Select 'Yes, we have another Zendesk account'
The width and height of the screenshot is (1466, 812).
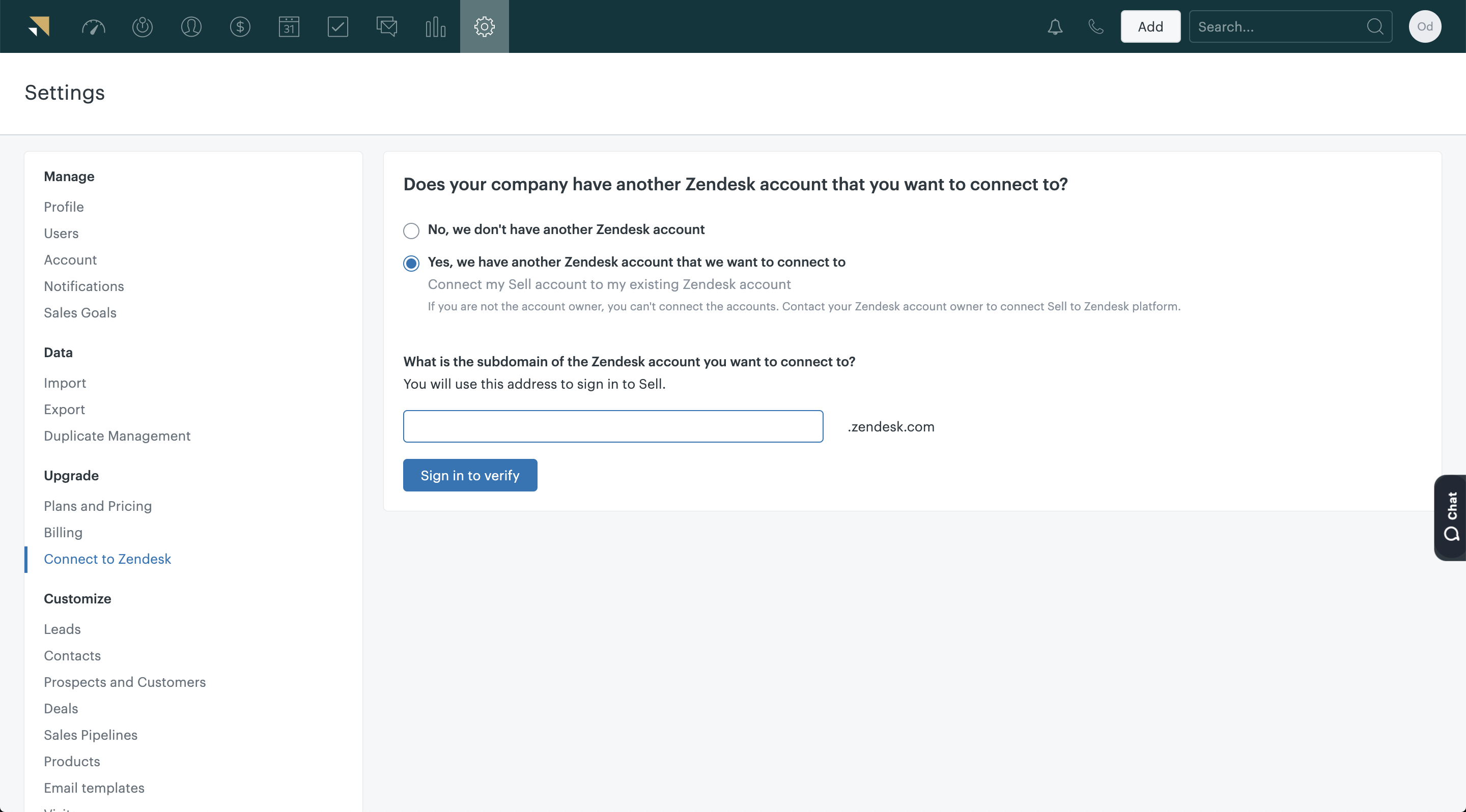click(x=411, y=263)
